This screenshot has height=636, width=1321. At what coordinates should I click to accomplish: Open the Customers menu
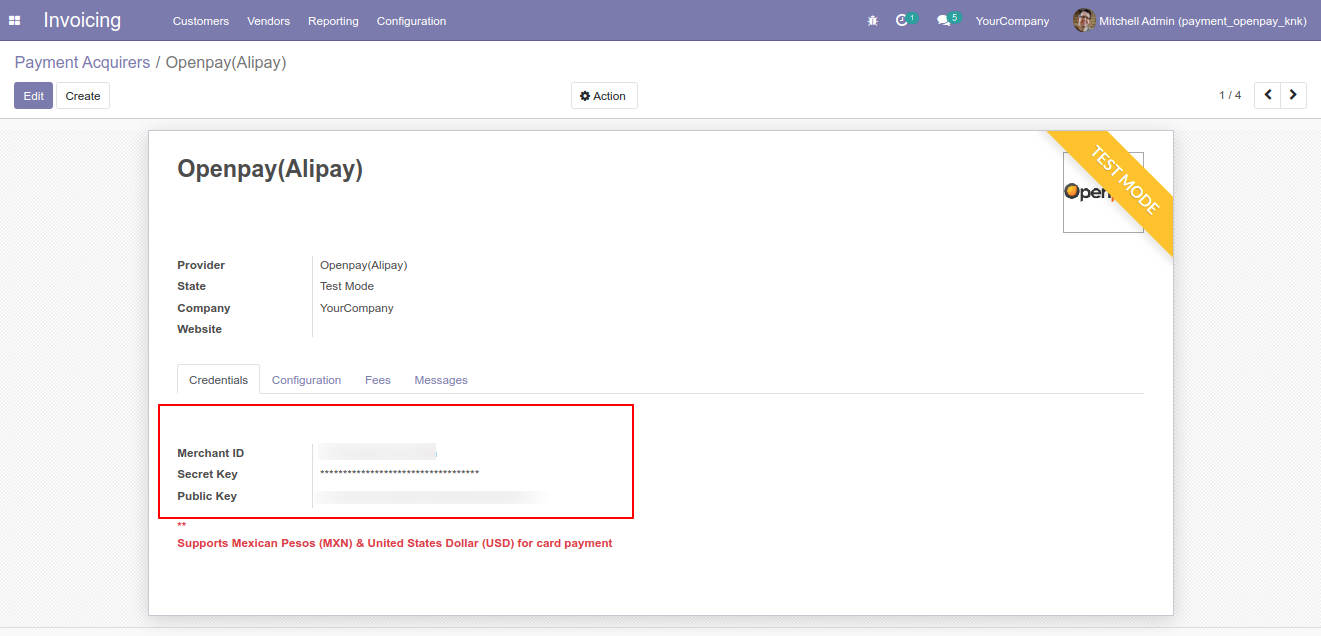(x=201, y=21)
